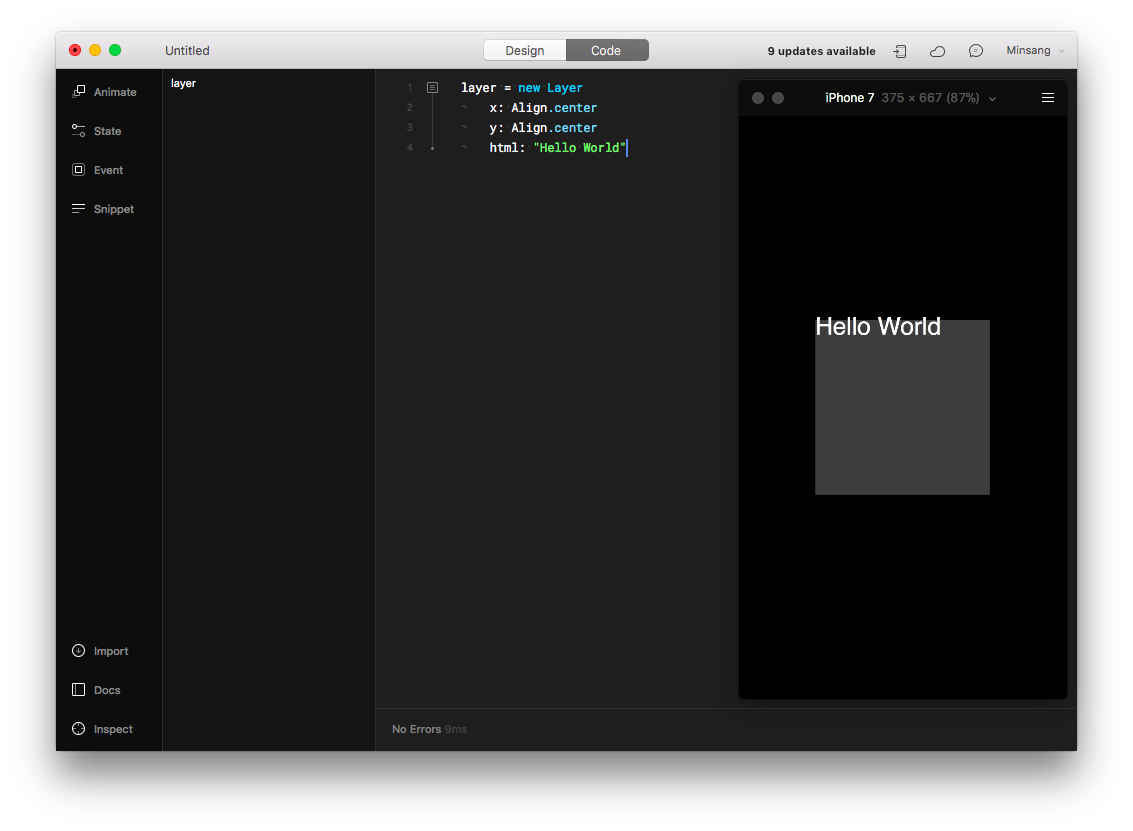Viewport: 1133px width, 831px height.
Task: Open the Docs icon in sidebar
Action: pyautogui.click(x=79, y=690)
